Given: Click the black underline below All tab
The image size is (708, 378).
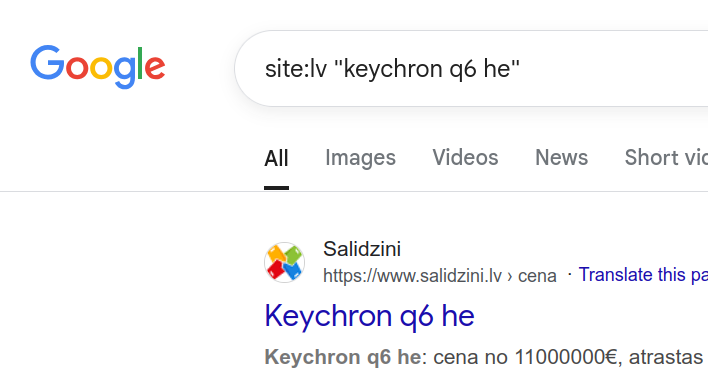Looking at the screenshot, I should point(276,188).
